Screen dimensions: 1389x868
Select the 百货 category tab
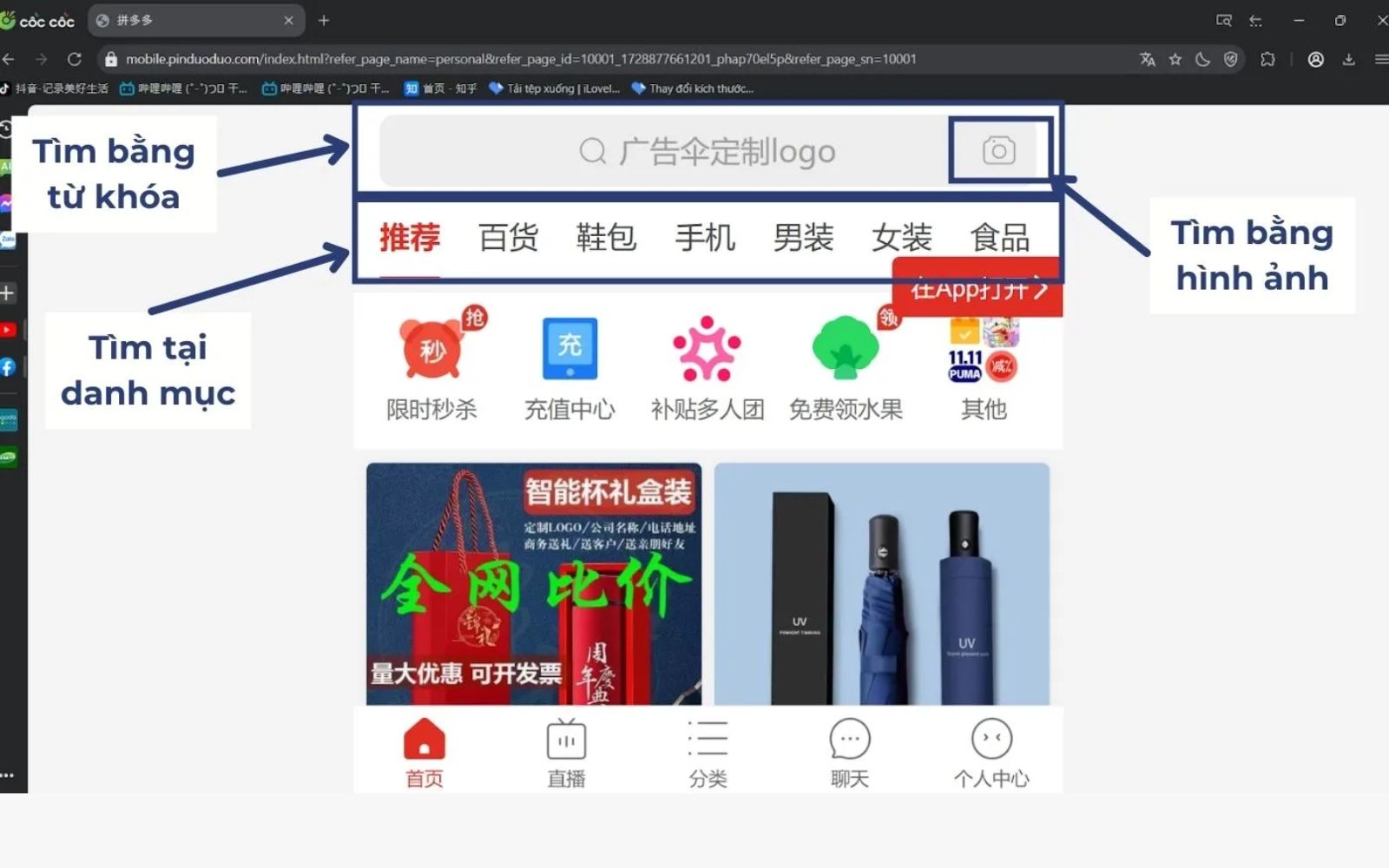coord(508,239)
